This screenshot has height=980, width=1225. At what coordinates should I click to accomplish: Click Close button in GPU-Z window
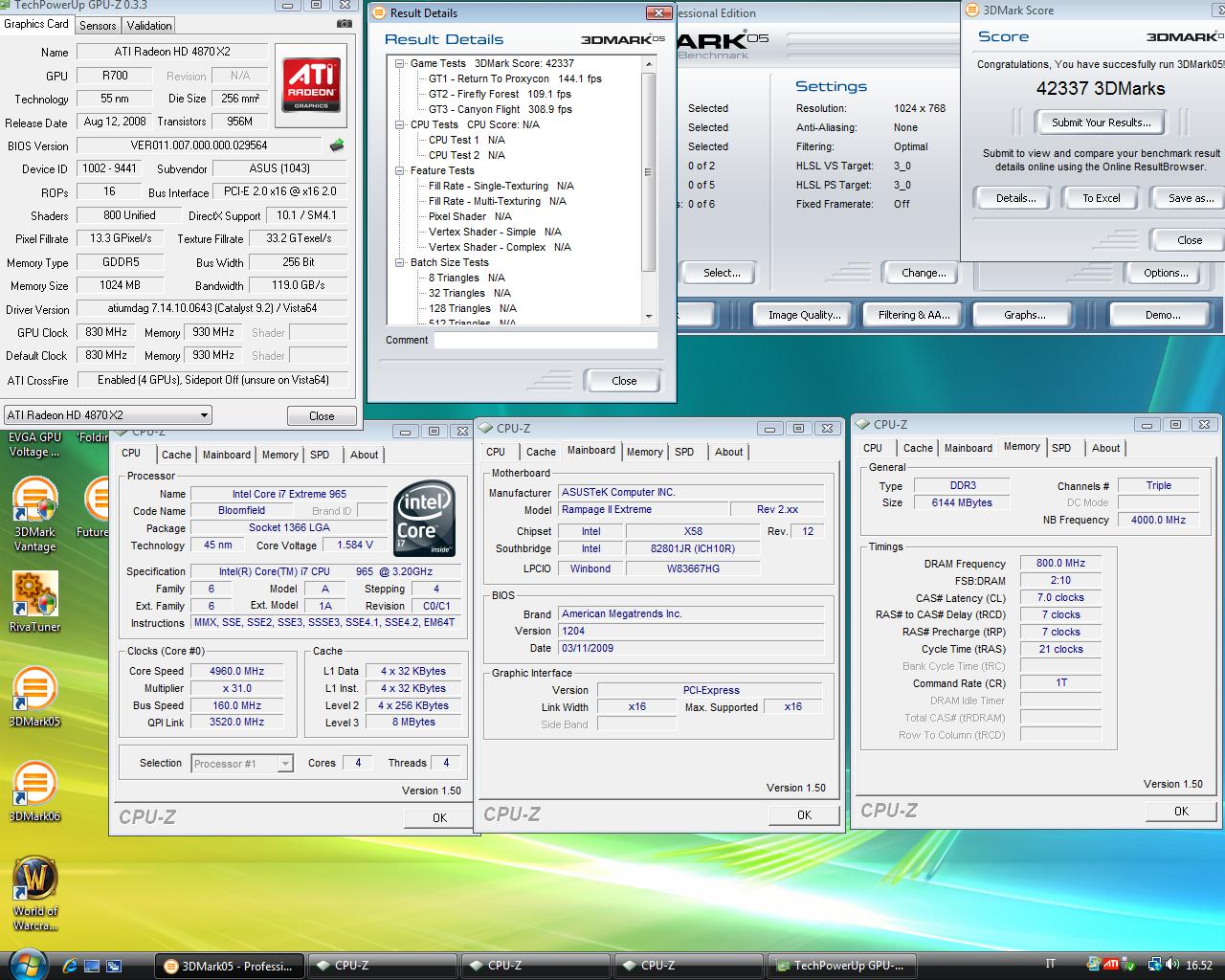coord(322,416)
